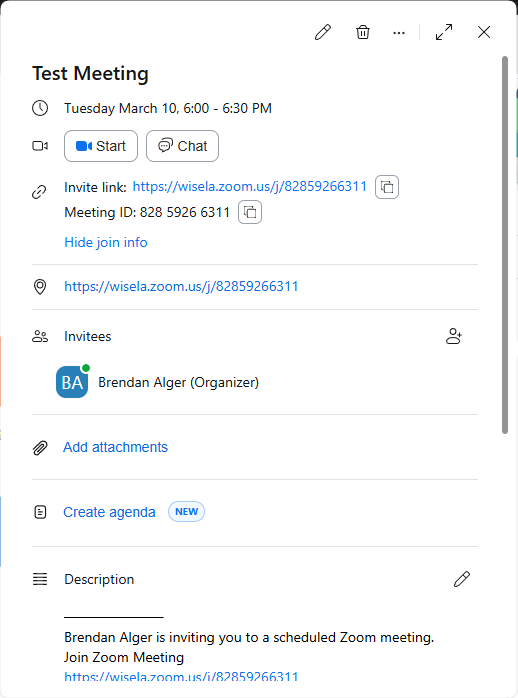The image size is (518, 698).
Task: Click the chain link icon beside Invite link
Action: pos(39,192)
